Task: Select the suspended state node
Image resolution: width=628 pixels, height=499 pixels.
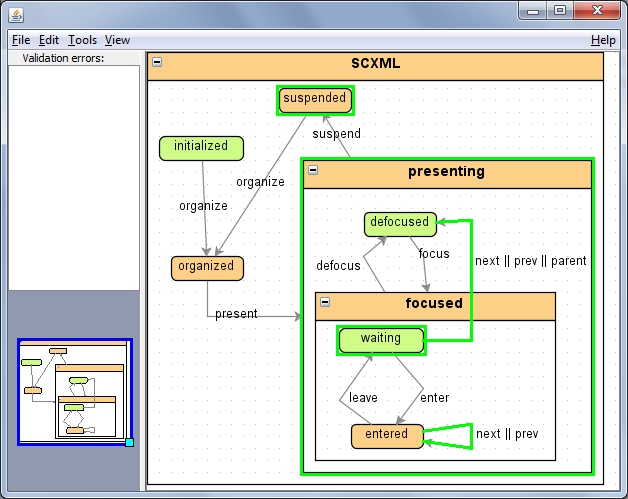Action: [x=315, y=100]
